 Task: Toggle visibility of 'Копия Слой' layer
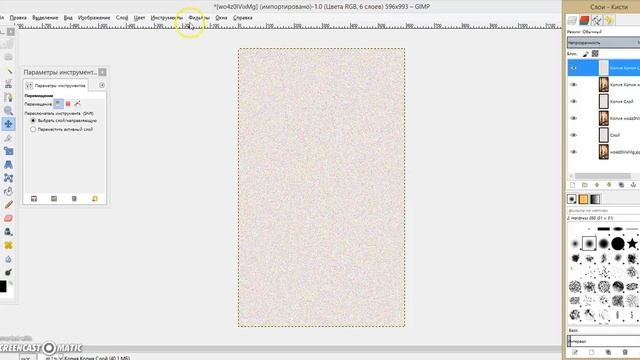[x=574, y=101]
